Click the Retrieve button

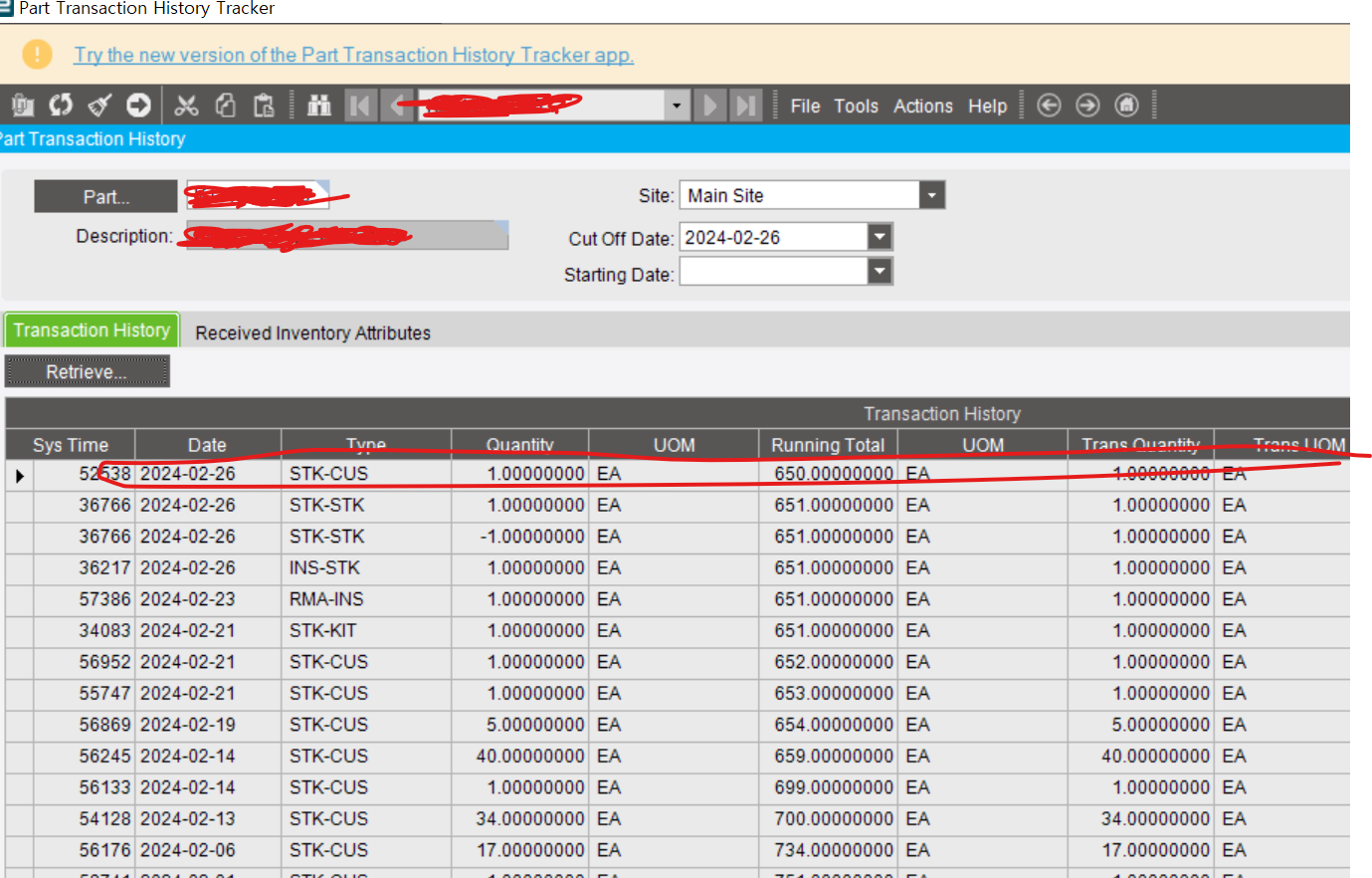[x=87, y=369]
